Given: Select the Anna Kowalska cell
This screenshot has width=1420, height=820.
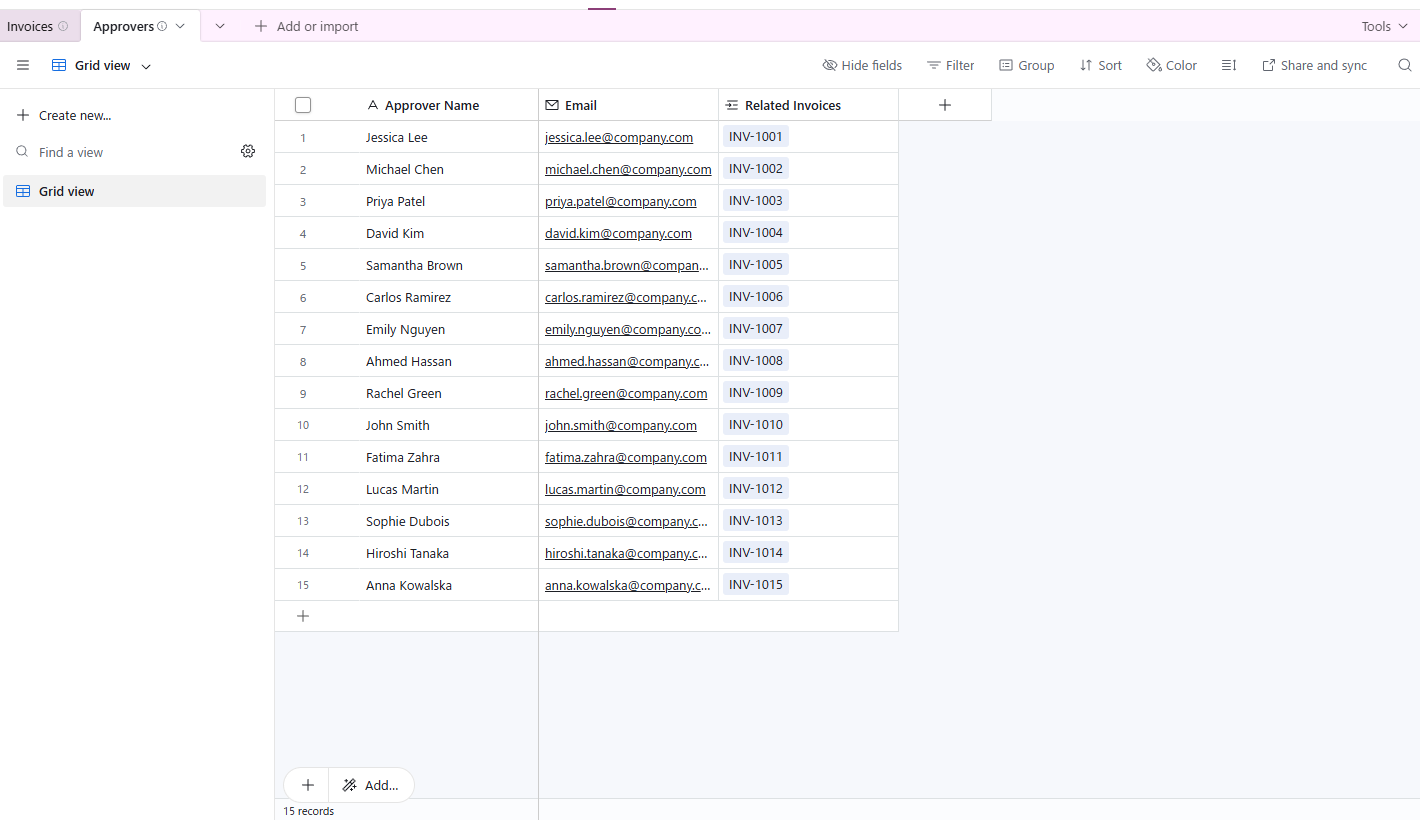Looking at the screenshot, I should point(448,585).
